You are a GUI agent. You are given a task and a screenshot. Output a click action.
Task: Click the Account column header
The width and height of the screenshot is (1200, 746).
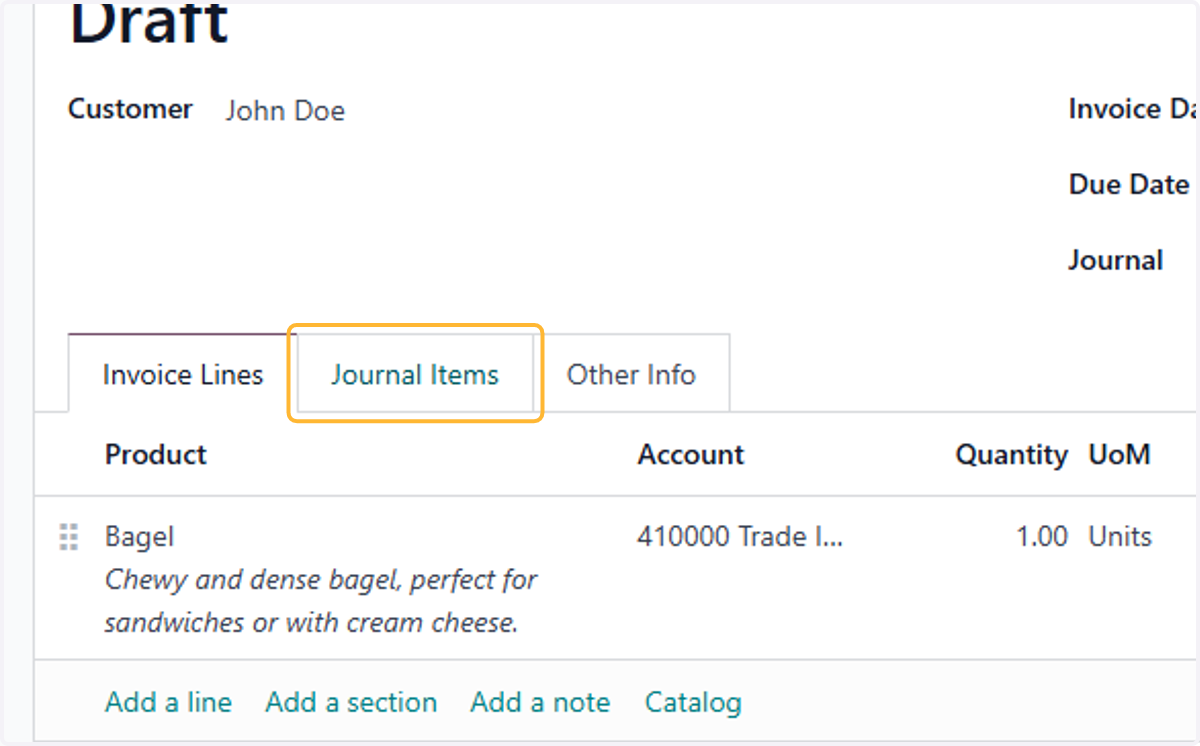coord(691,454)
